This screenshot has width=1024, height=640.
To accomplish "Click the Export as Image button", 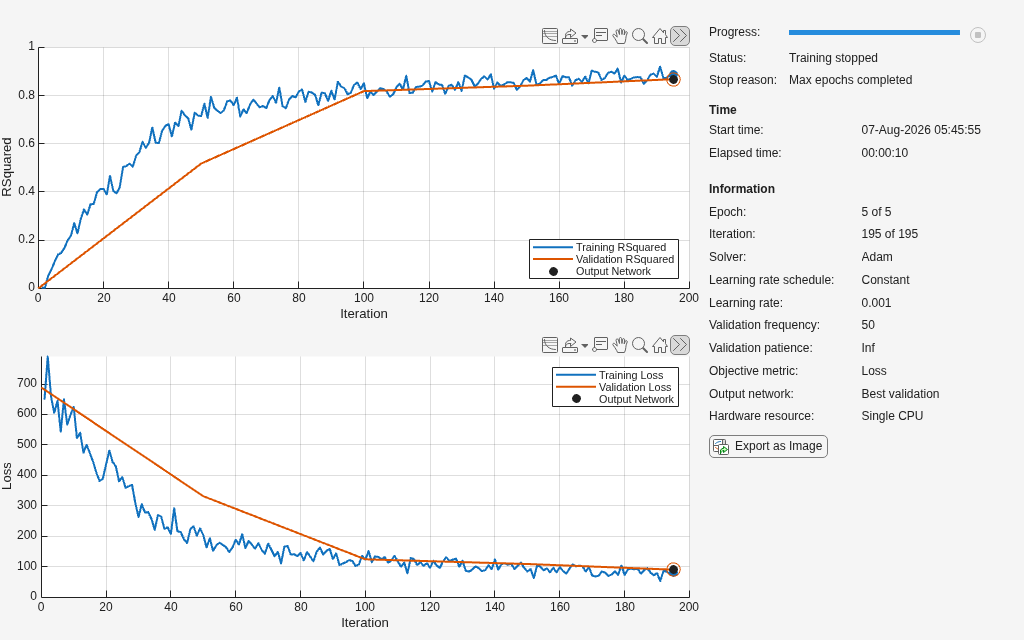I will pyautogui.click(x=768, y=447).
